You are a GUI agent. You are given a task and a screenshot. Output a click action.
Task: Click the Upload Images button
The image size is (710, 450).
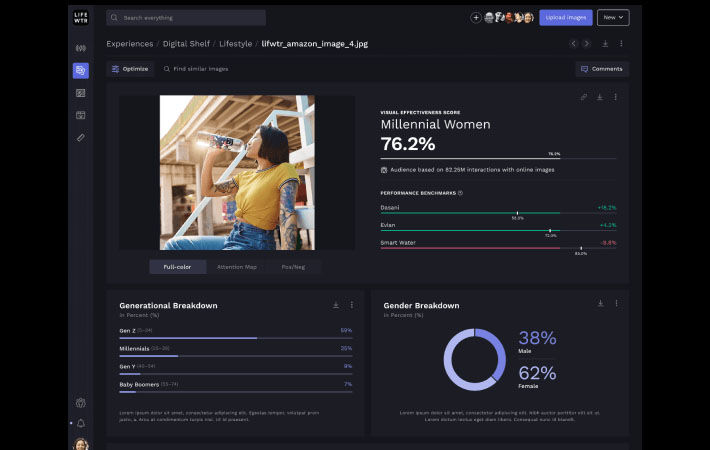(x=566, y=18)
